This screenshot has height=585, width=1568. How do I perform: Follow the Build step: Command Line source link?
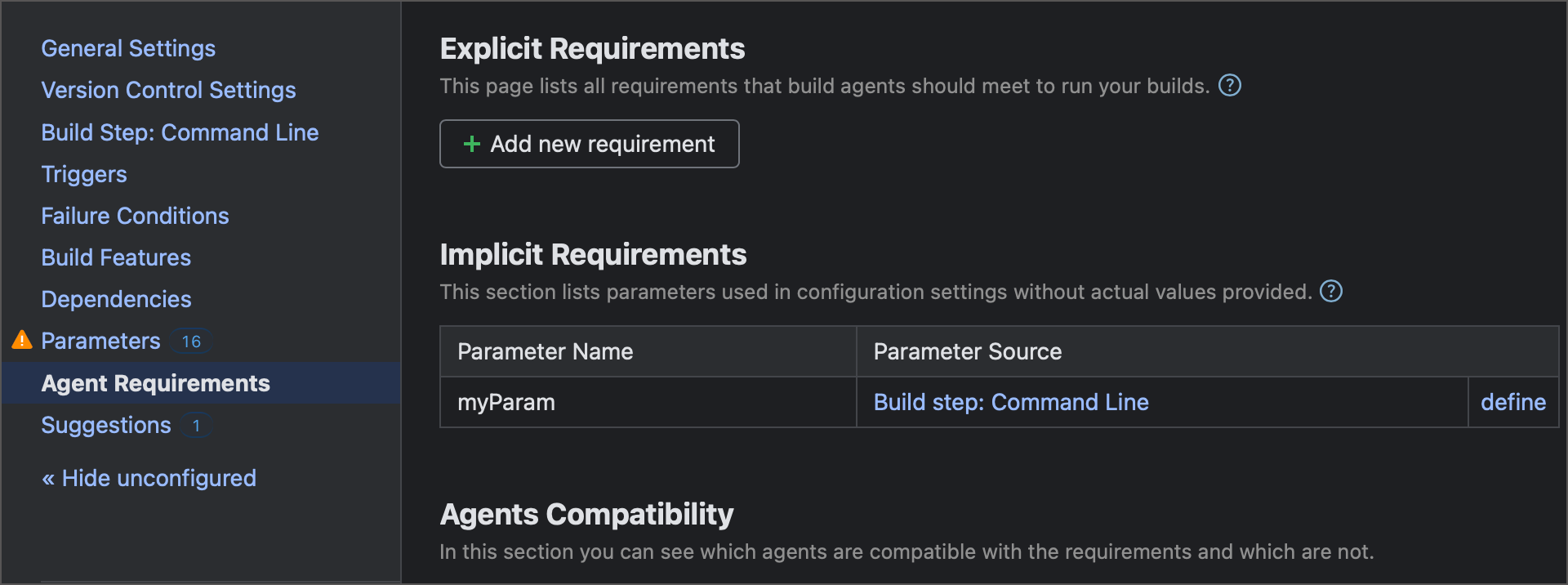click(x=1010, y=402)
